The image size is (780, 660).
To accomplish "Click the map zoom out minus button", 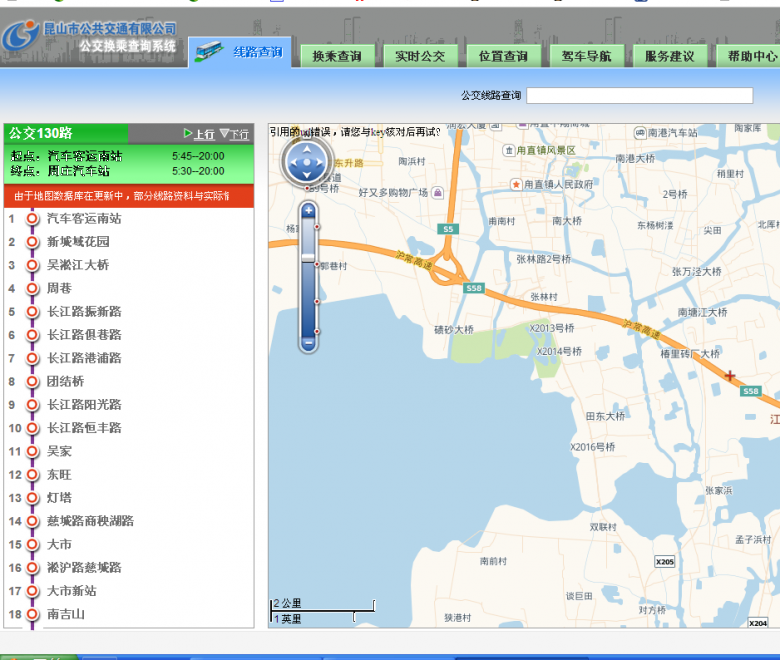I will coord(308,343).
